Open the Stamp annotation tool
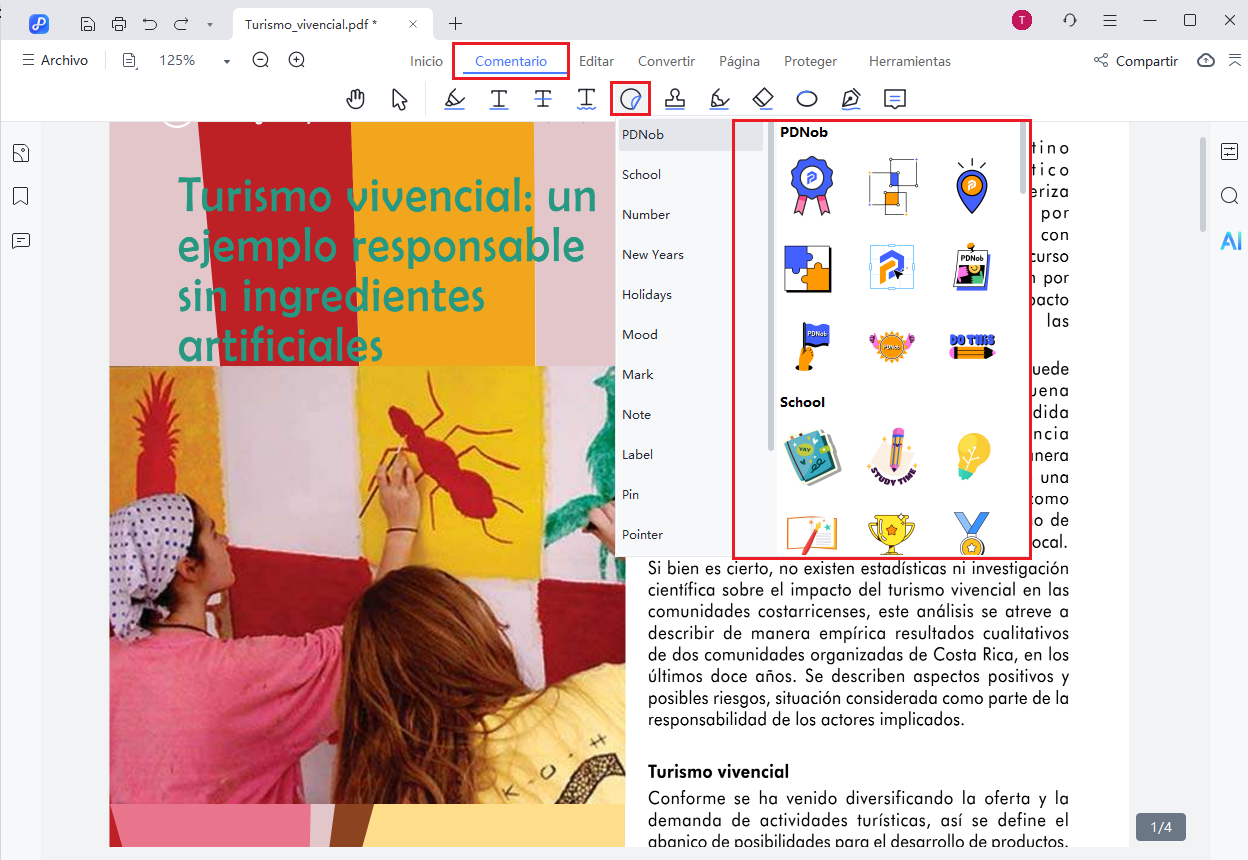The image size is (1248, 860). tap(675, 98)
